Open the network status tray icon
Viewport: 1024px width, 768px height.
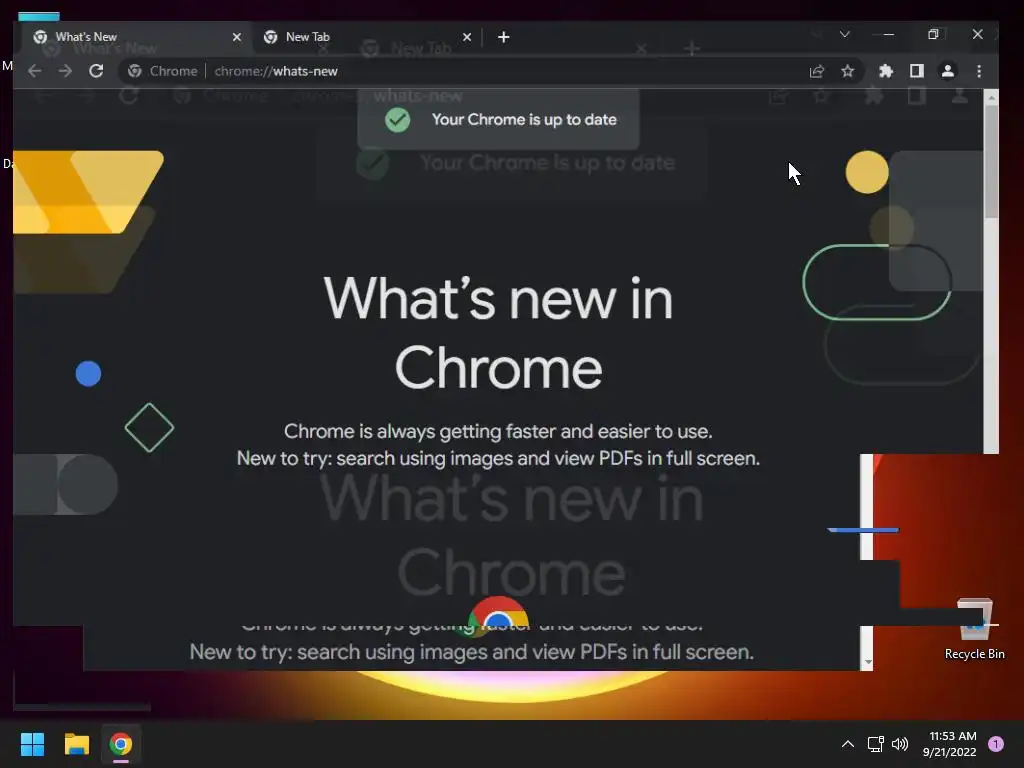coord(875,744)
